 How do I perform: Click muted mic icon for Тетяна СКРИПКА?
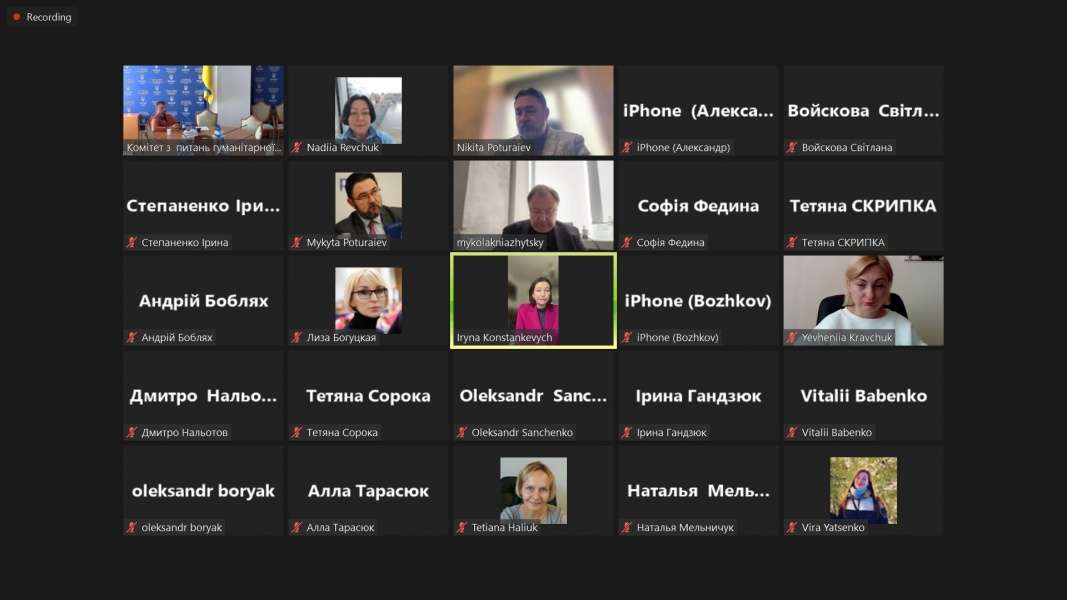coord(792,243)
